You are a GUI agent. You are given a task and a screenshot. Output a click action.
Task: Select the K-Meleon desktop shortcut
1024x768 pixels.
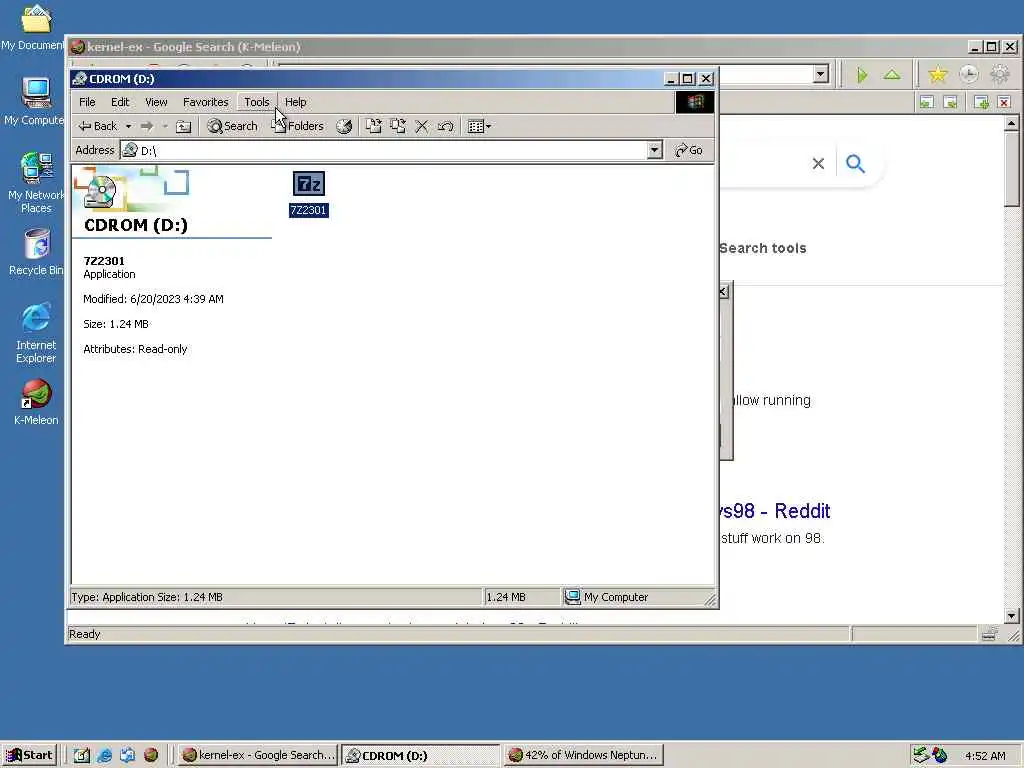pos(36,402)
